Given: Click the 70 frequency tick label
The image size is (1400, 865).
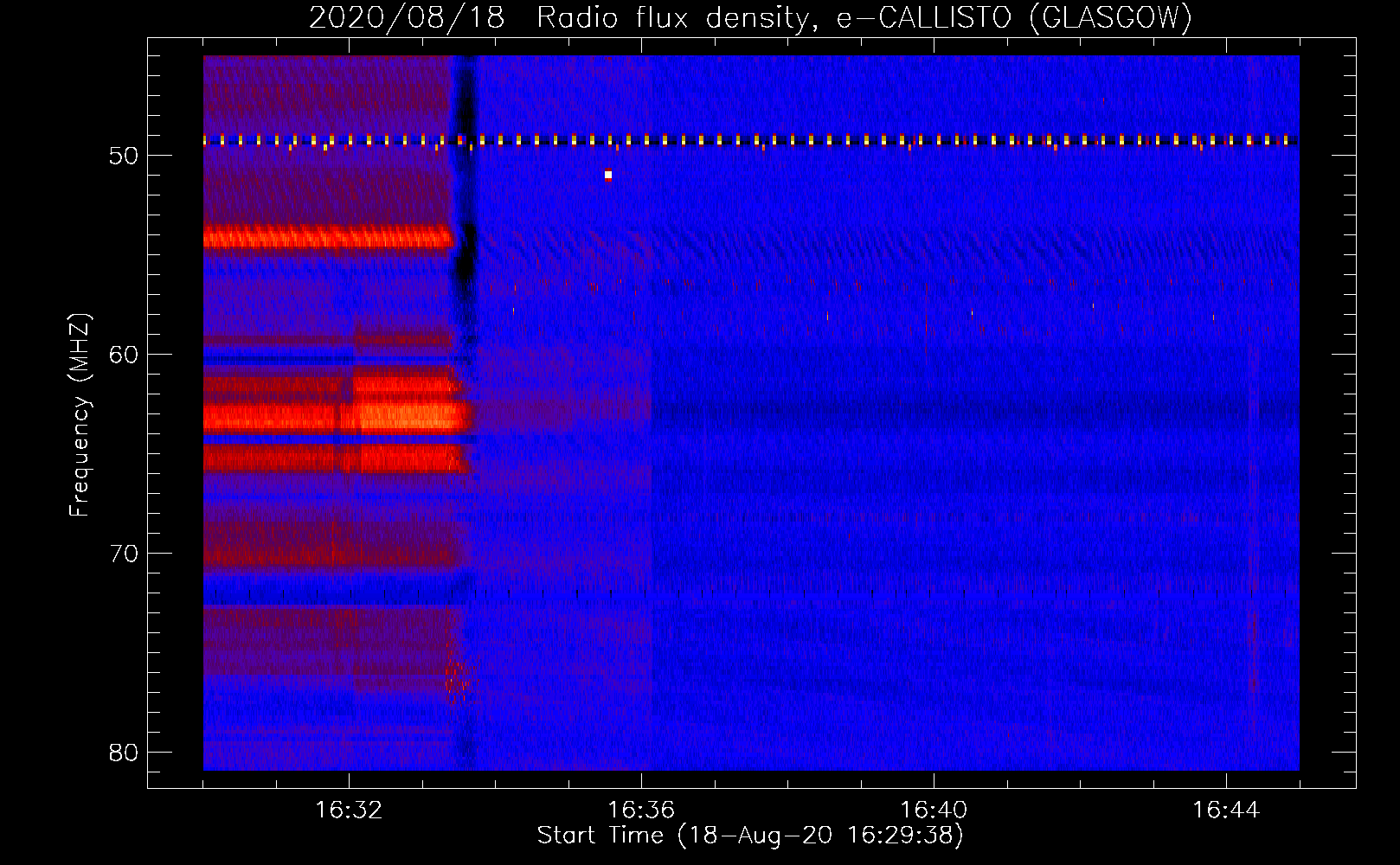Looking at the screenshot, I should point(124,554).
